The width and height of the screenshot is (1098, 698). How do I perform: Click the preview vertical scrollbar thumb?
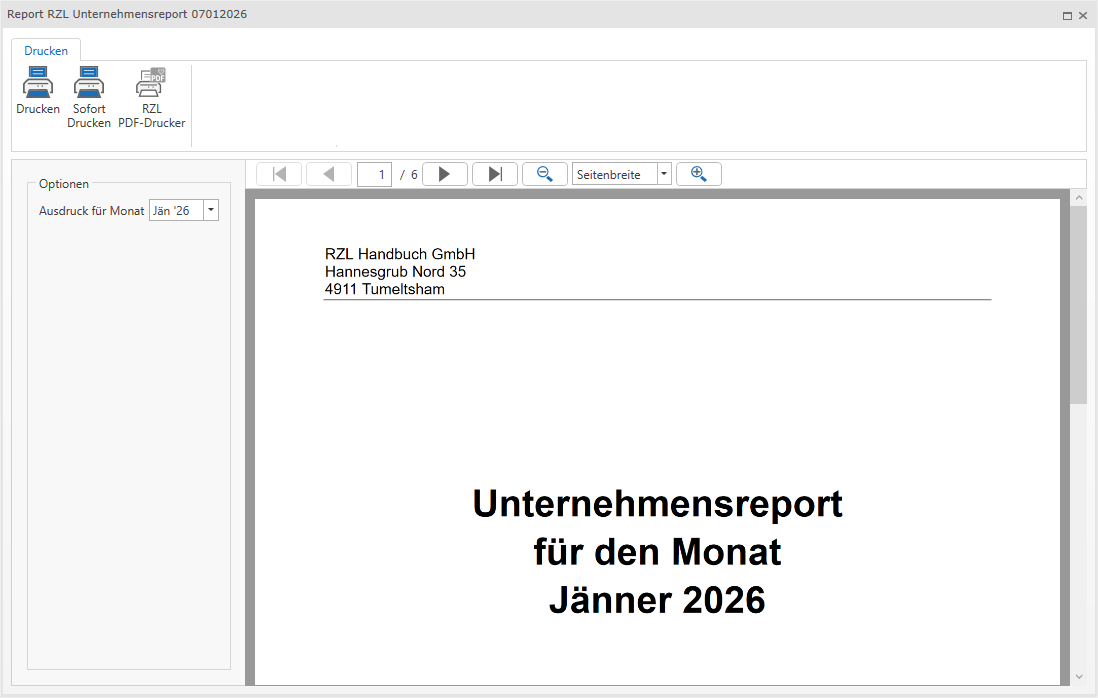click(x=1078, y=300)
